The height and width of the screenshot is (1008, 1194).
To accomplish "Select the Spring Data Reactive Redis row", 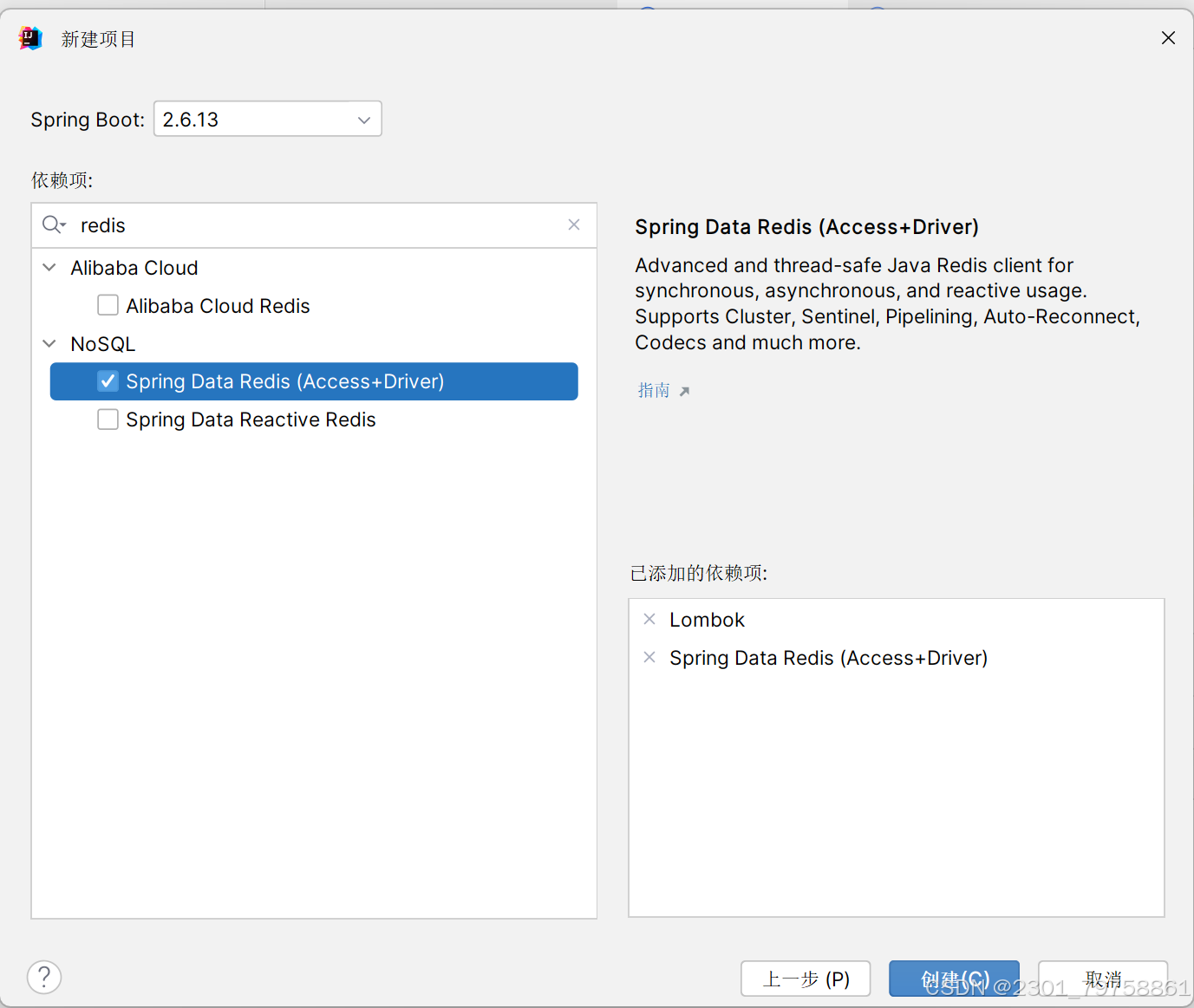I will pyautogui.click(x=251, y=419).
